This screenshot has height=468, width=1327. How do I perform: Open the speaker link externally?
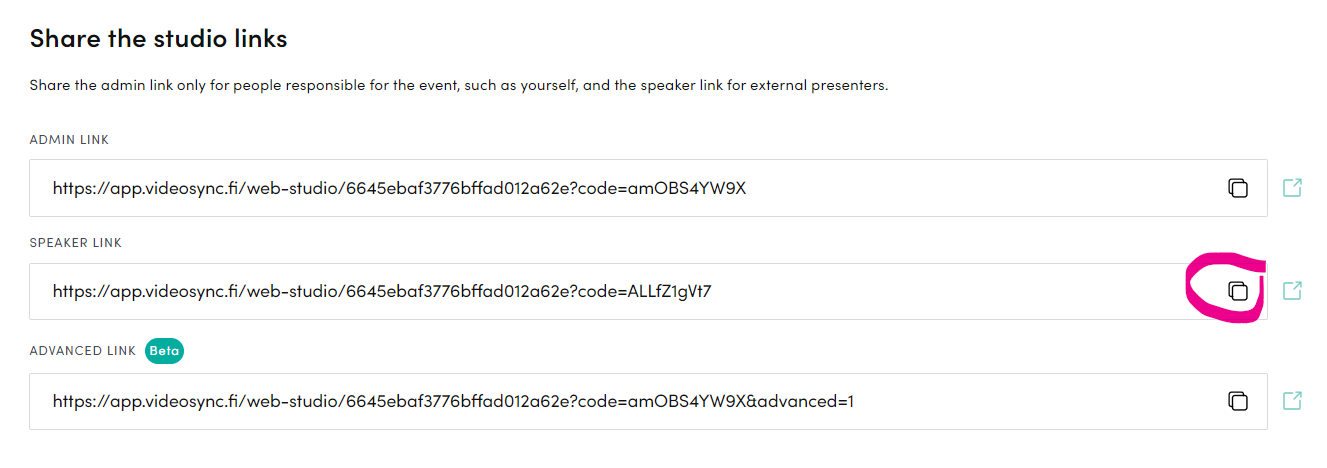coord(1292,291)
